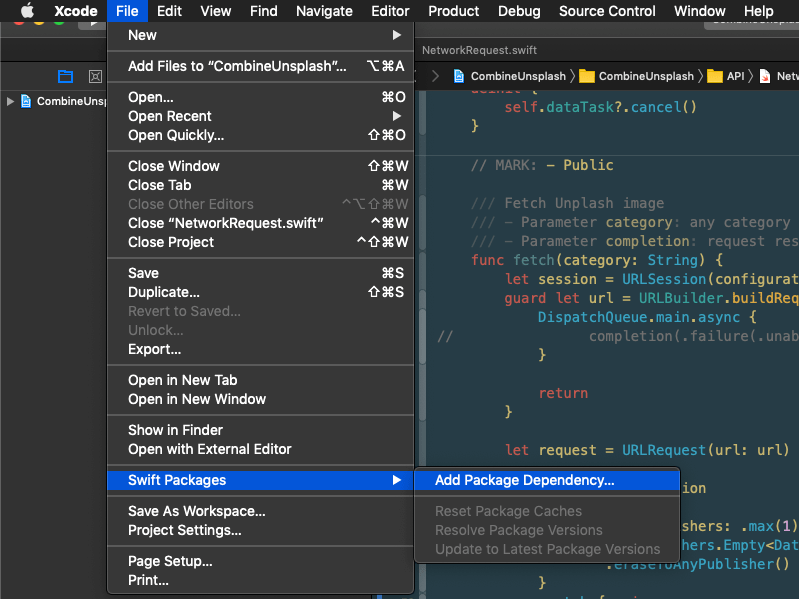Viewport: 799px width, 599px height.
Task: Click the // MARK: - Public comment
Action: [542, 165]
